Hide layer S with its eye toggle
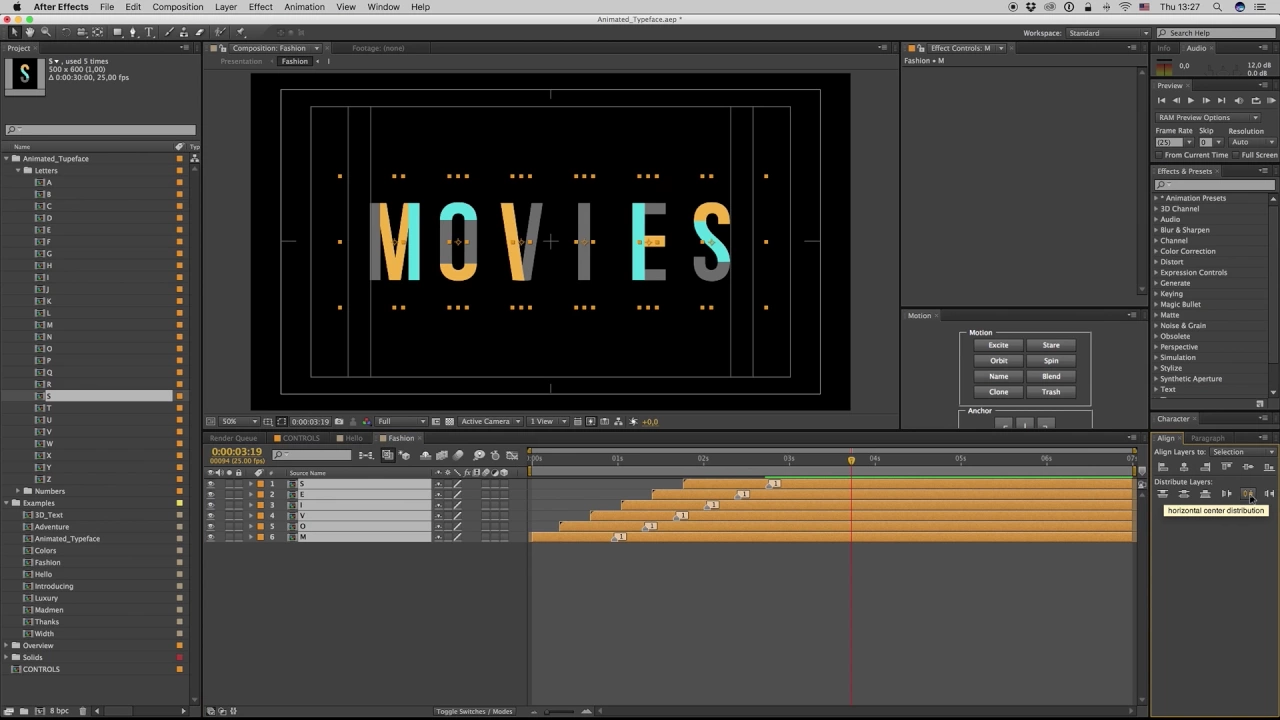Screen dimensions: 1280x720 (210, 484)
